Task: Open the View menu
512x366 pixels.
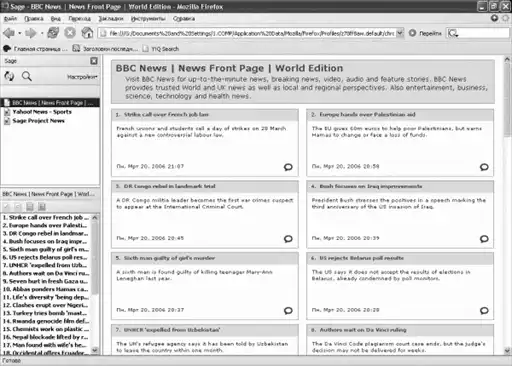Action: 56,19
